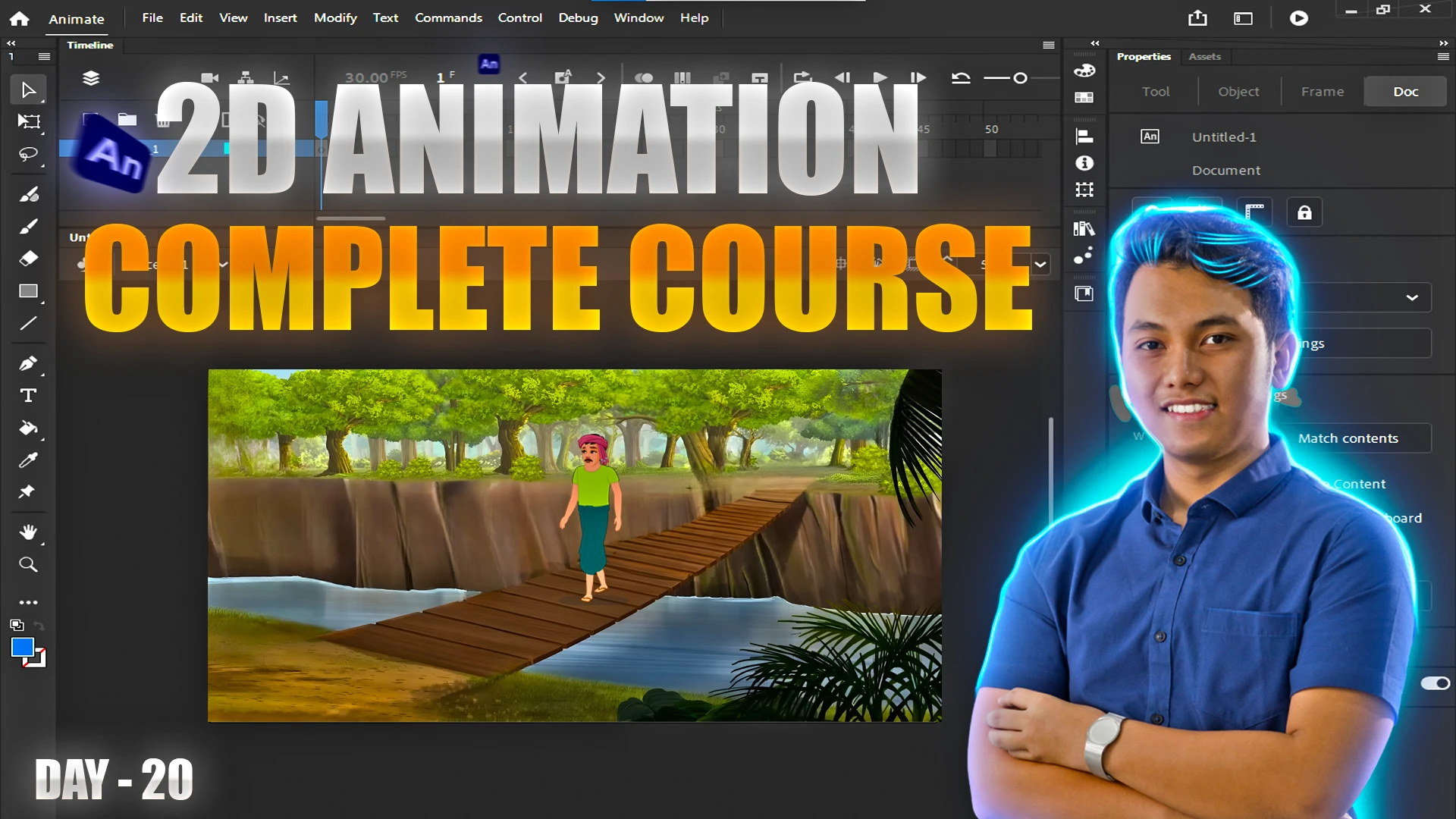
Task: Toggle the layer parenting view icon
Action: coord(246,77)
